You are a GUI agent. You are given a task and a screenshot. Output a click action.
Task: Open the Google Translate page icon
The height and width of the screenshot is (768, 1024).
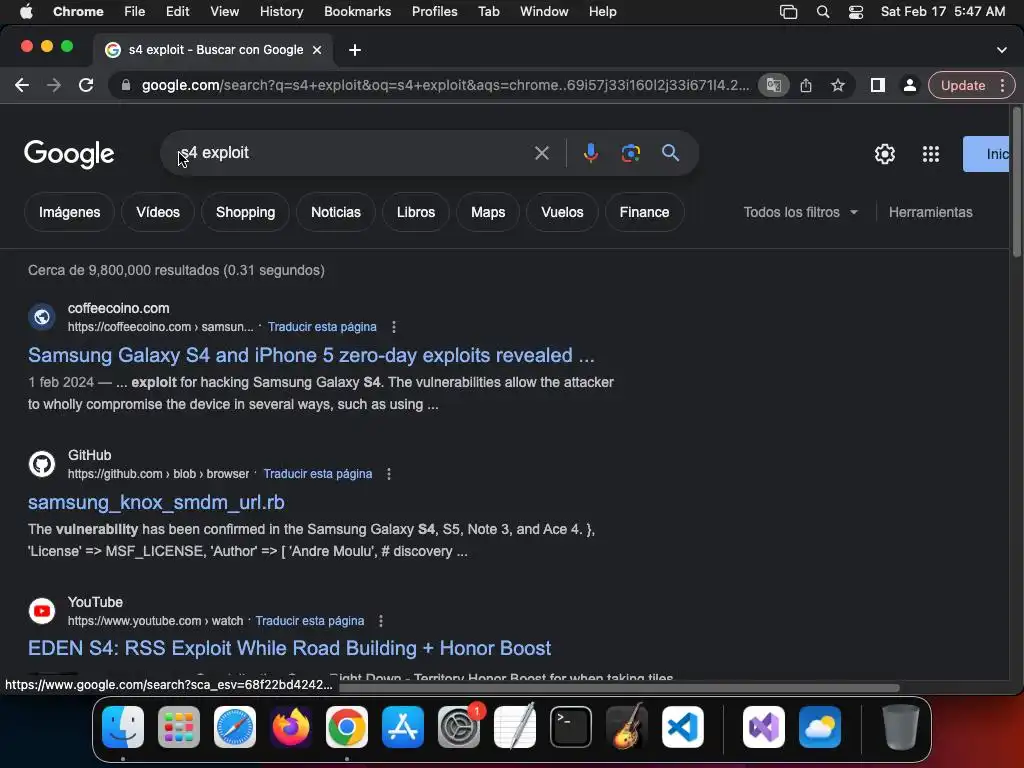click(774, 85)
